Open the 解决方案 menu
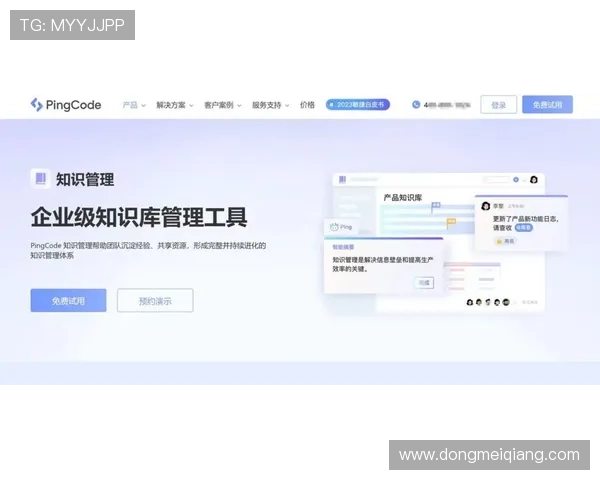The height and width of the screenshot is (480, 600). 171,105
